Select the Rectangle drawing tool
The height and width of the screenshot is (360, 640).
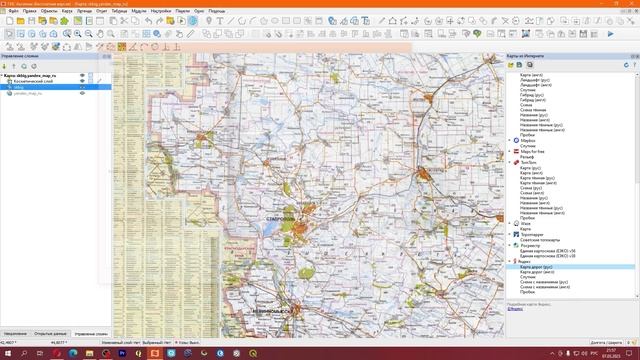[x=286, y=21]
